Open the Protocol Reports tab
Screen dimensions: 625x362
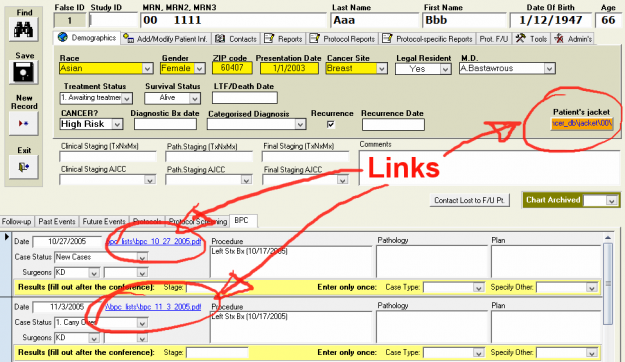(342, 39)
